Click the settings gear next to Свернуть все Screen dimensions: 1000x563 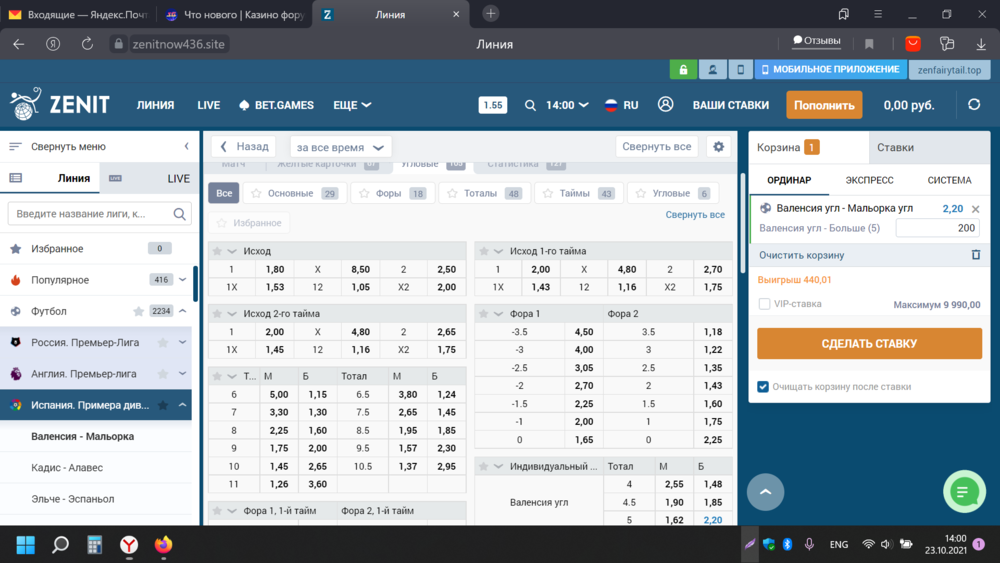(x=719, y=147)
